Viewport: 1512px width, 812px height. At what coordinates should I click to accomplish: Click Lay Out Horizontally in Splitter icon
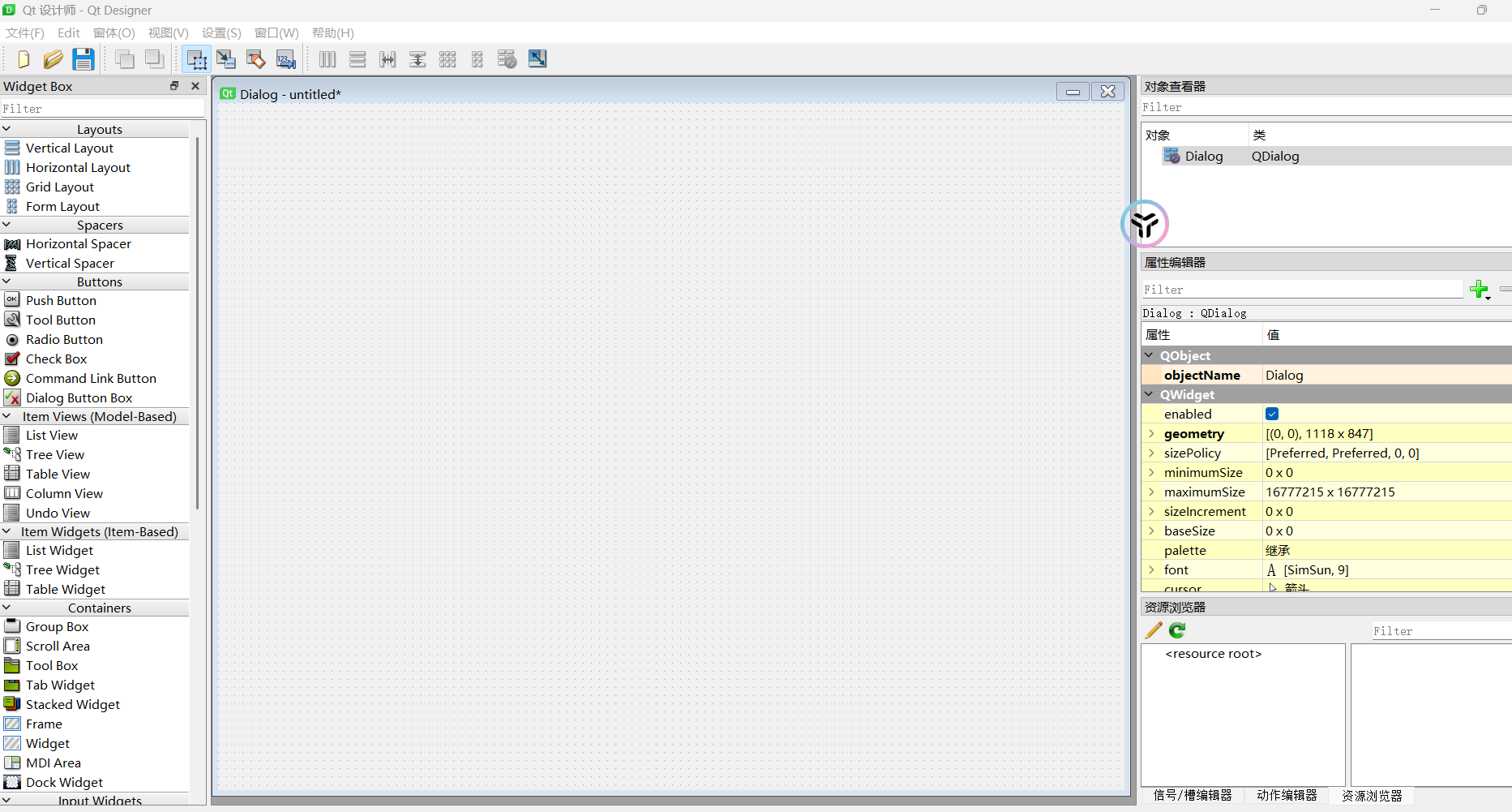pos(388,59)
